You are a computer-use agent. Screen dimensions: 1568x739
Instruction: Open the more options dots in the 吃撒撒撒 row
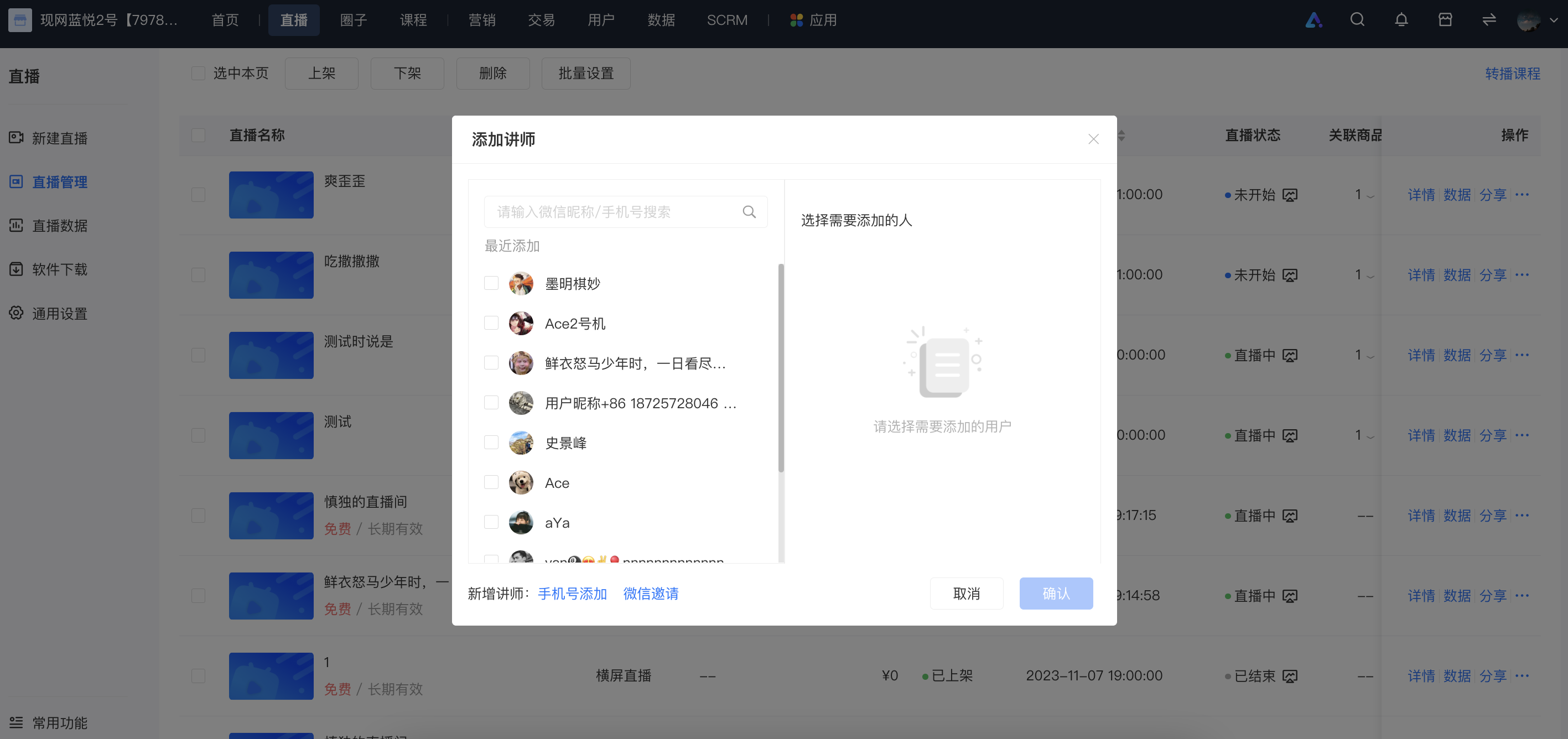[1522, 275]
